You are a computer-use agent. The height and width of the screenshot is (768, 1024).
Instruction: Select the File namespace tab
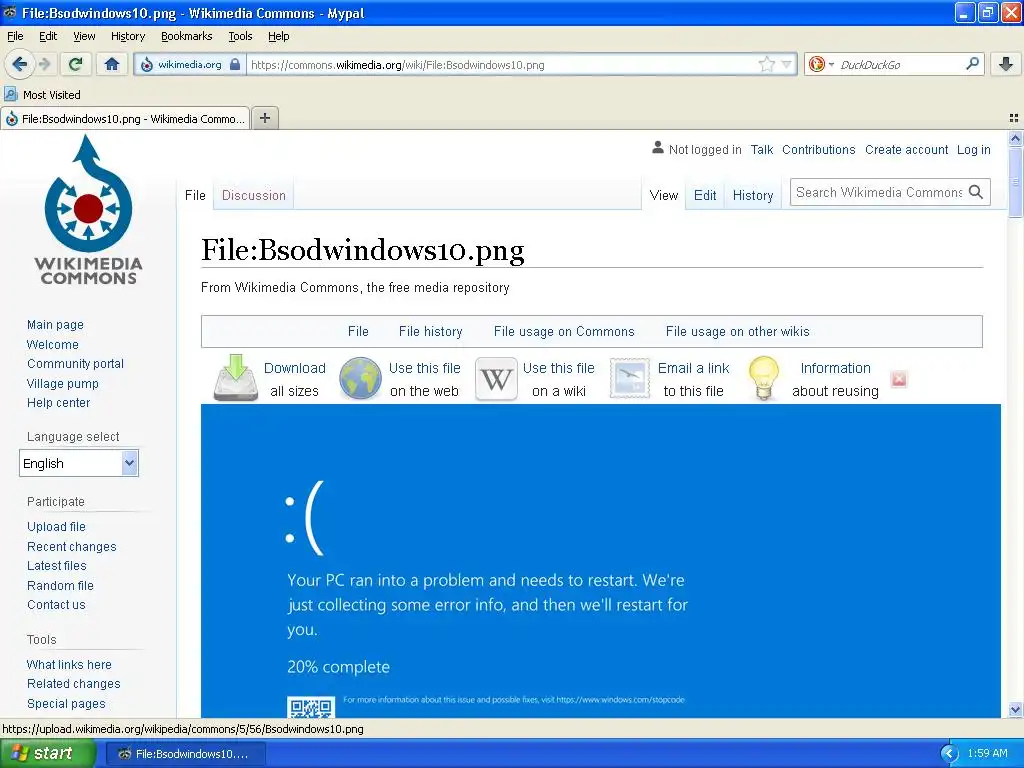click(x=195, y=195)
